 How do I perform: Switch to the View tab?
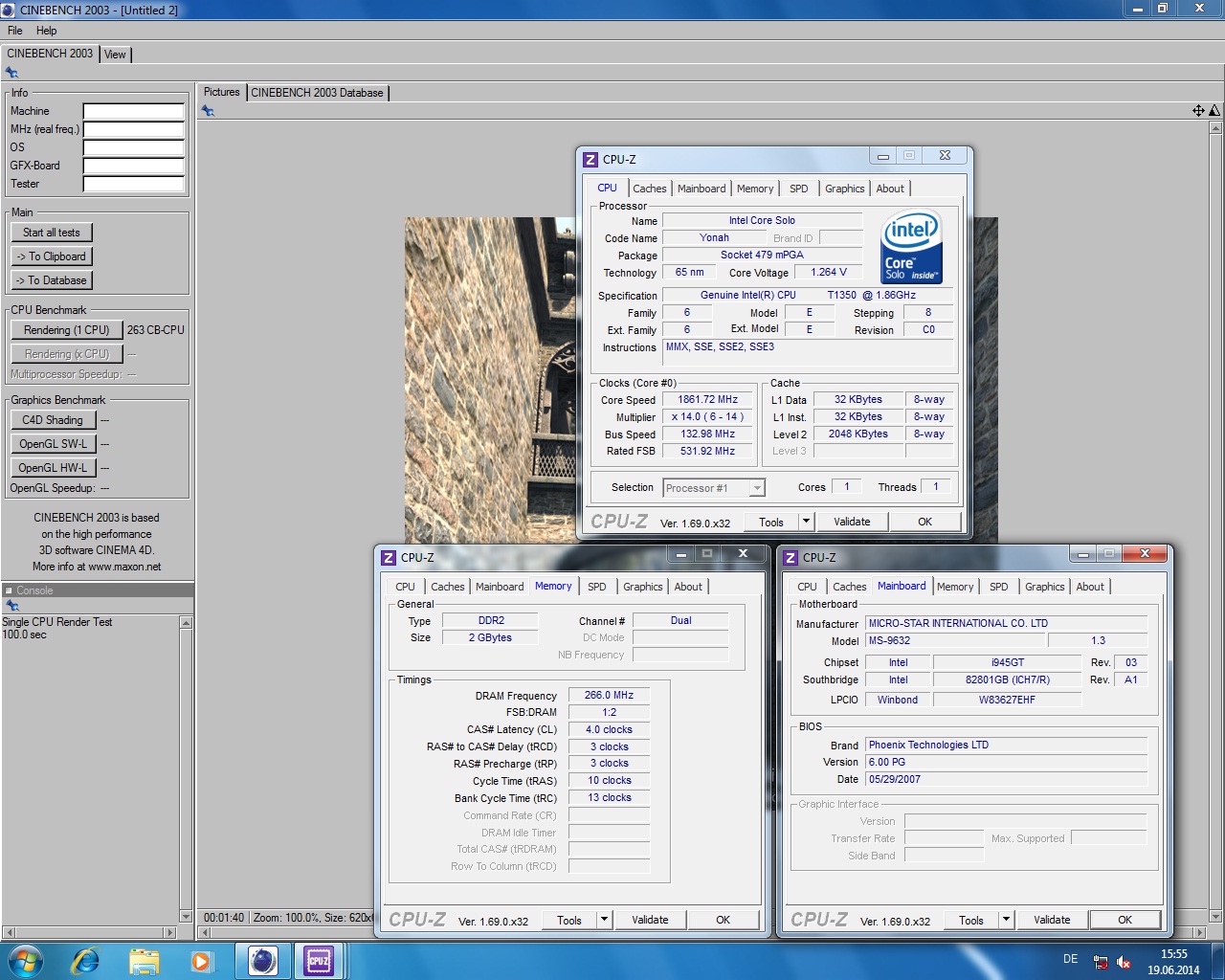pyautogui.click(x=115, y=55)
